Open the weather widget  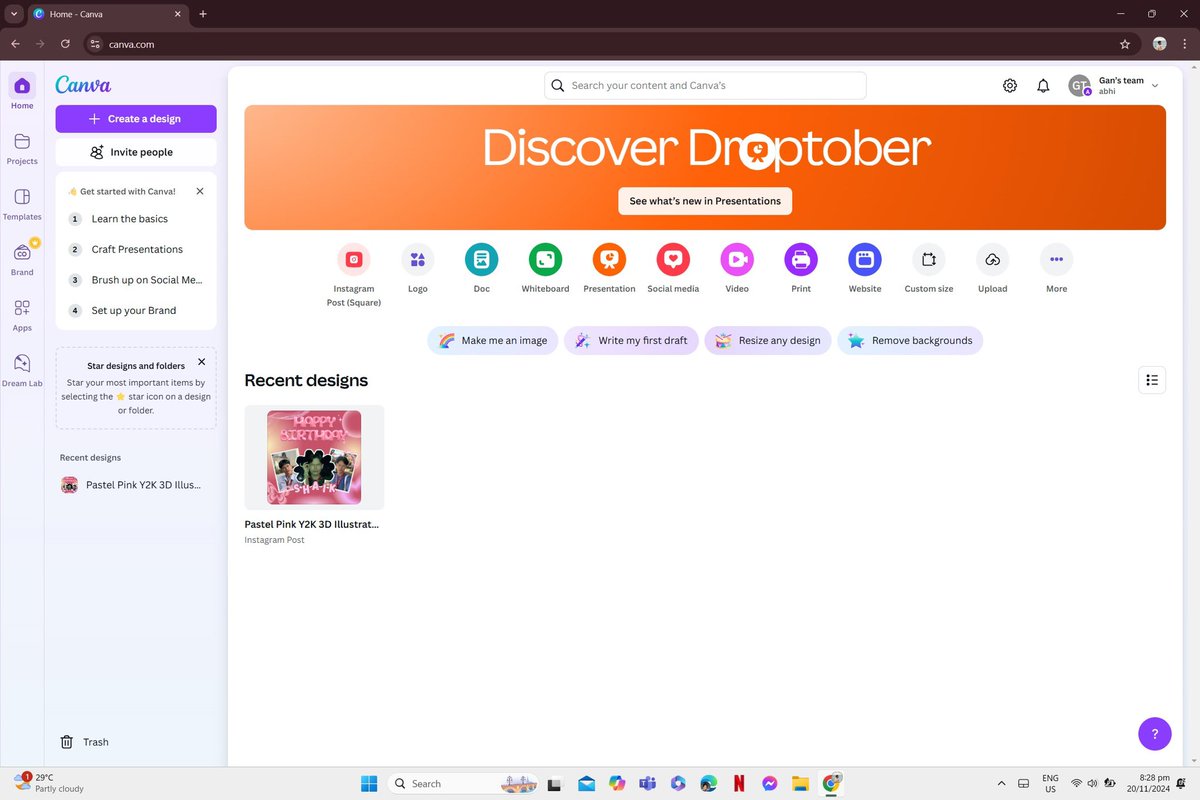[x=50, y=783]
